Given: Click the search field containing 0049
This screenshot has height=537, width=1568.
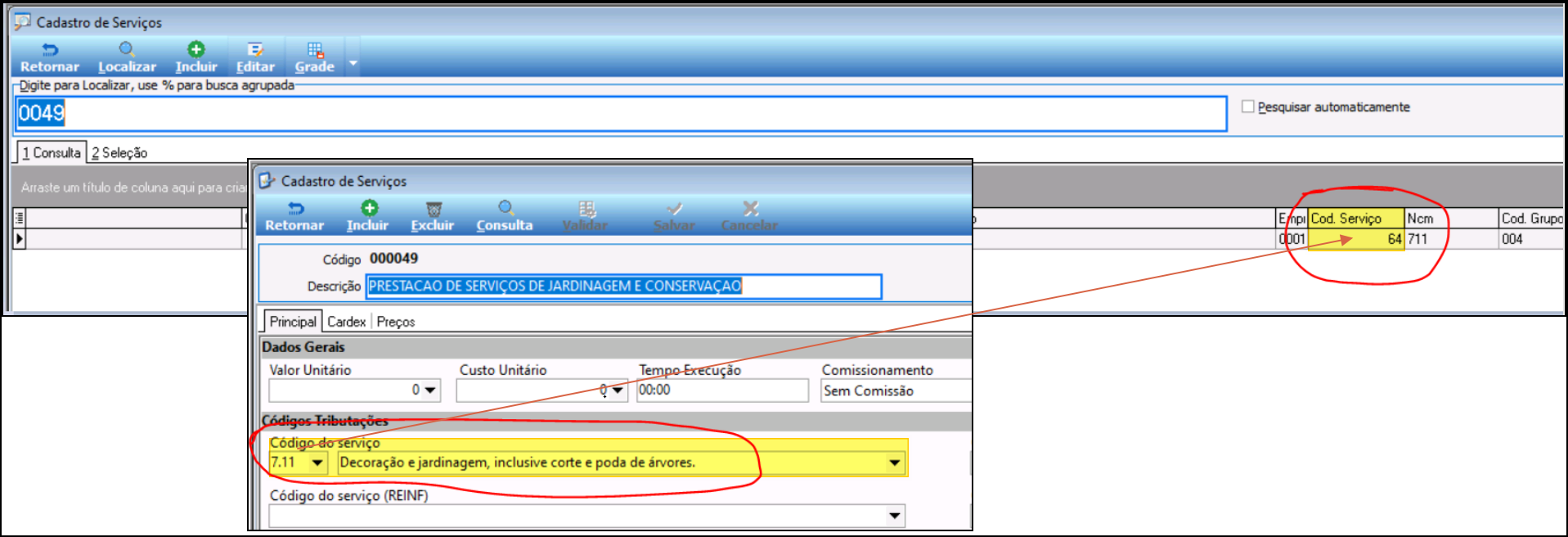Looking at the screenshot, I should point(622,113).
